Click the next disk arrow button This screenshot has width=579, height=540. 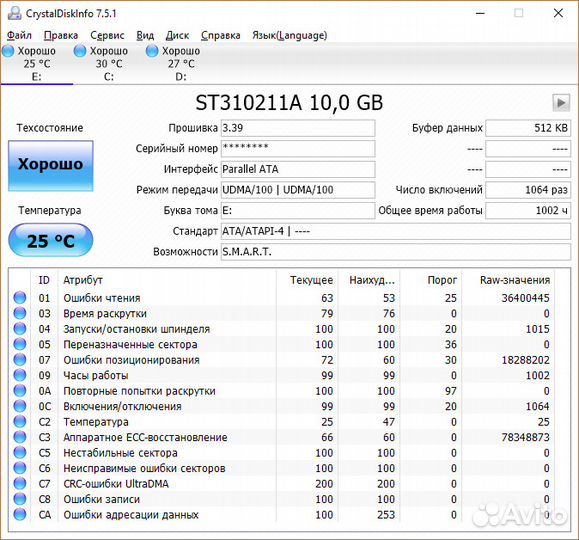tap(561, 103)
